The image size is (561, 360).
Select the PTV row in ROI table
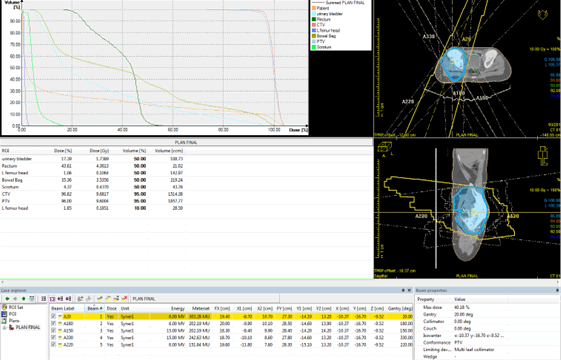click(x=93, y=201)
